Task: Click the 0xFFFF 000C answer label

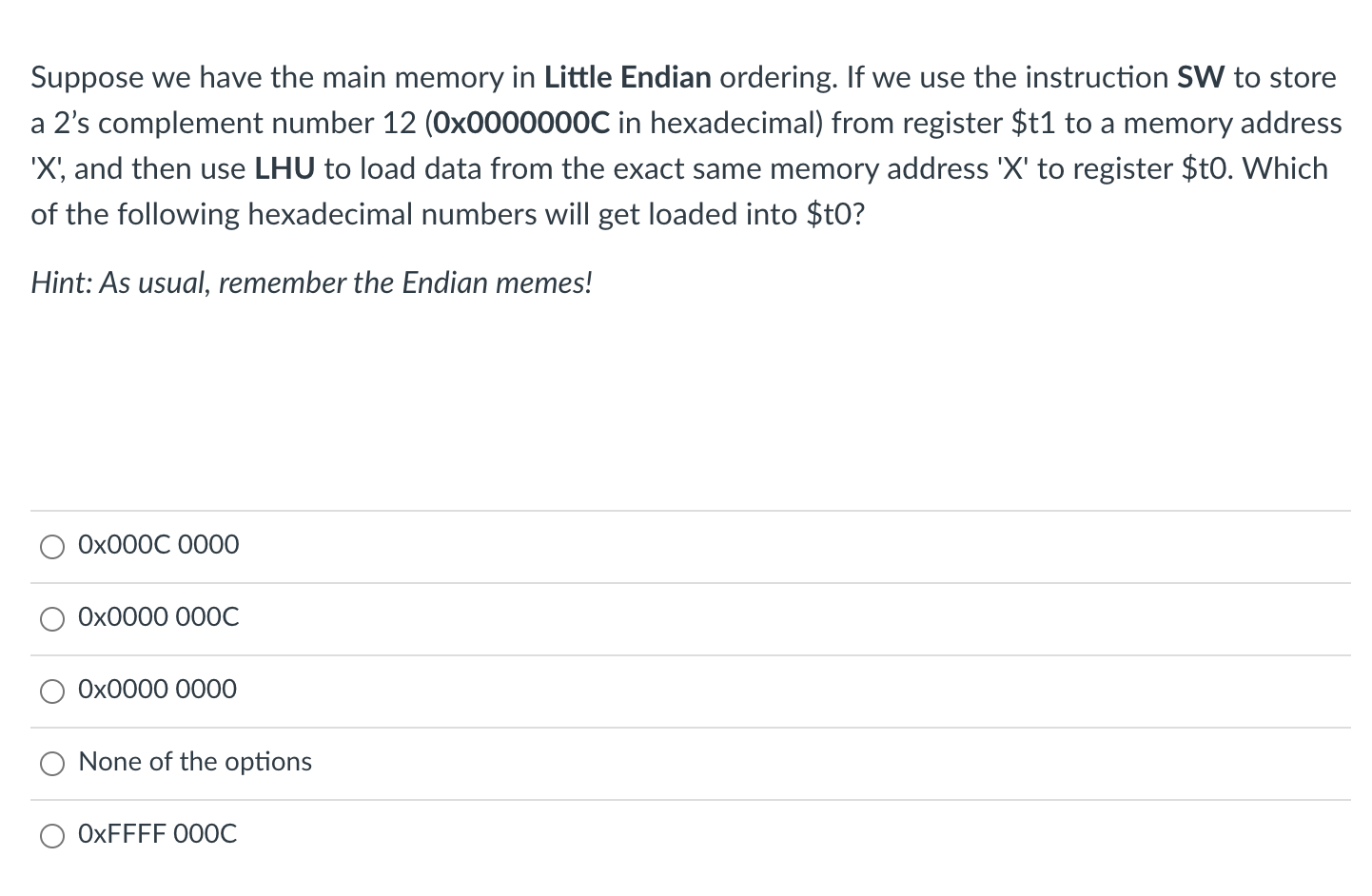Action: pos(158,834)
